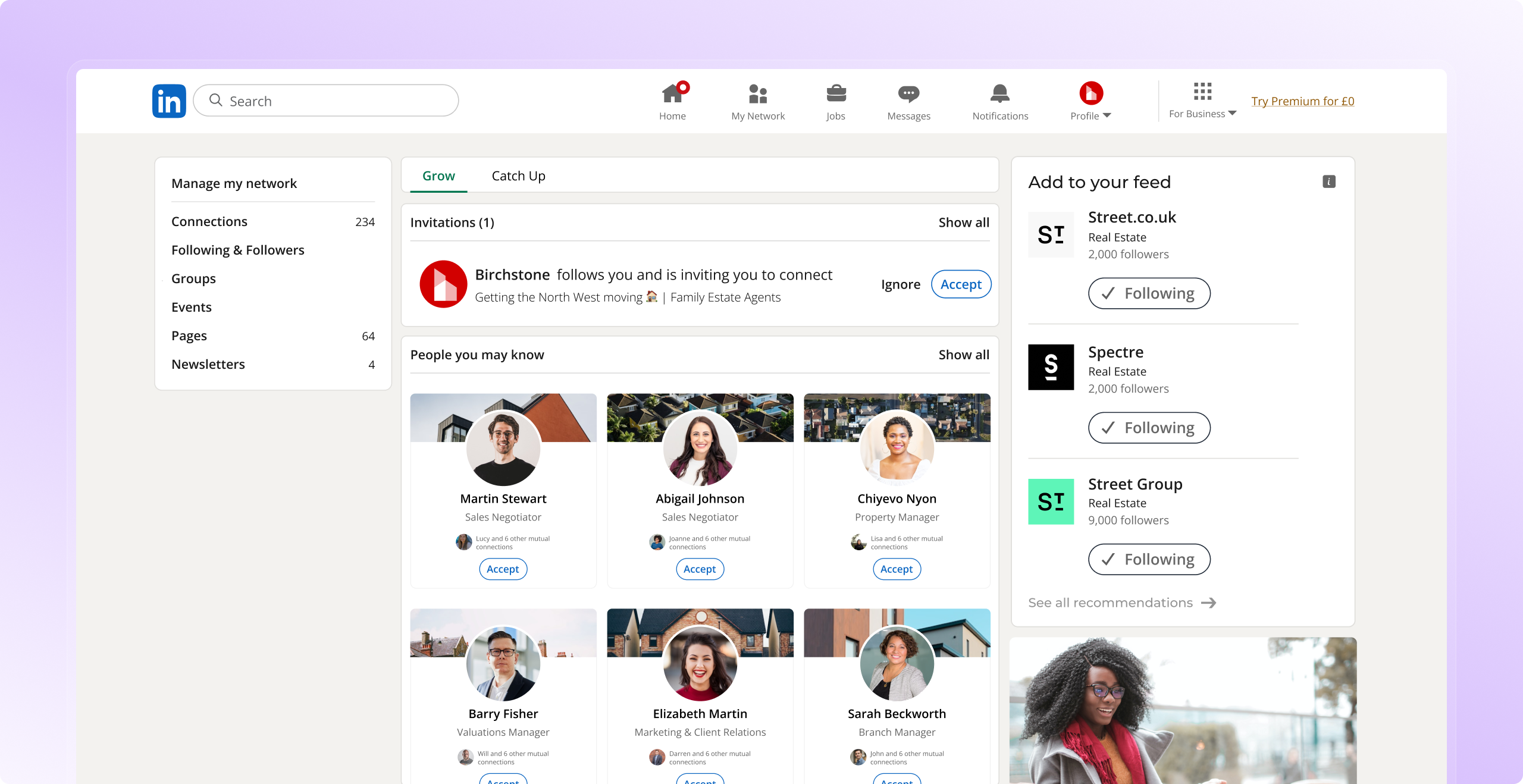Screen dimensions: 1523x784
Task: Click the Sarah Beckworth name text
Action: [x=897, y=714]
